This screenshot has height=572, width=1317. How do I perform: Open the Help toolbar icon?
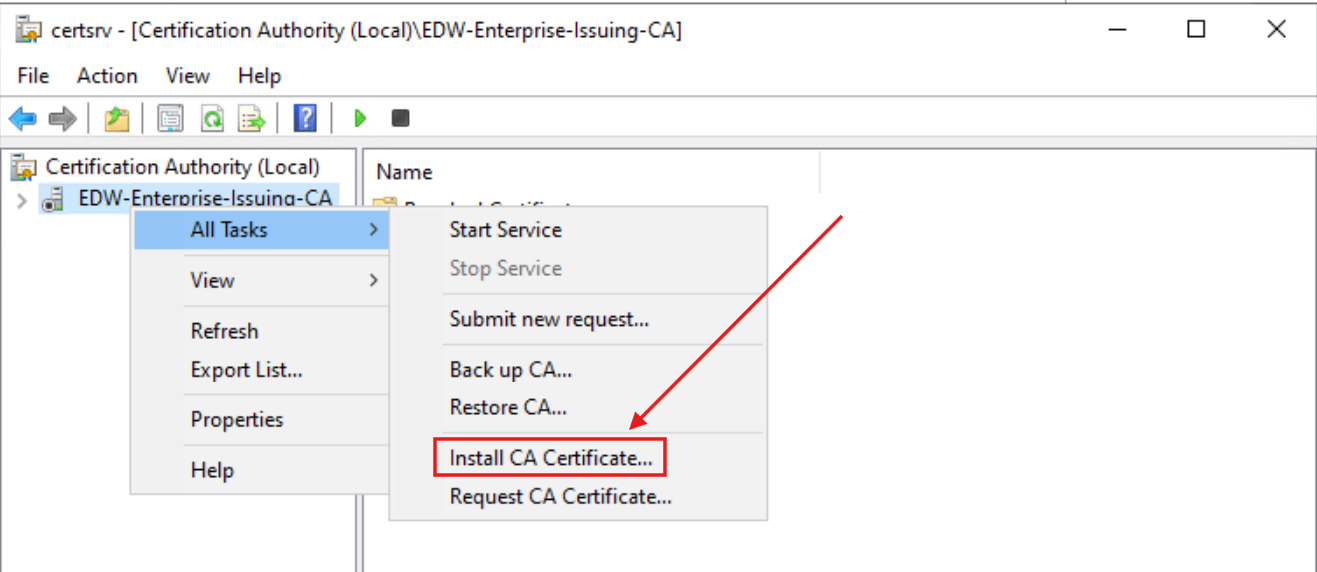coord(305,119)
